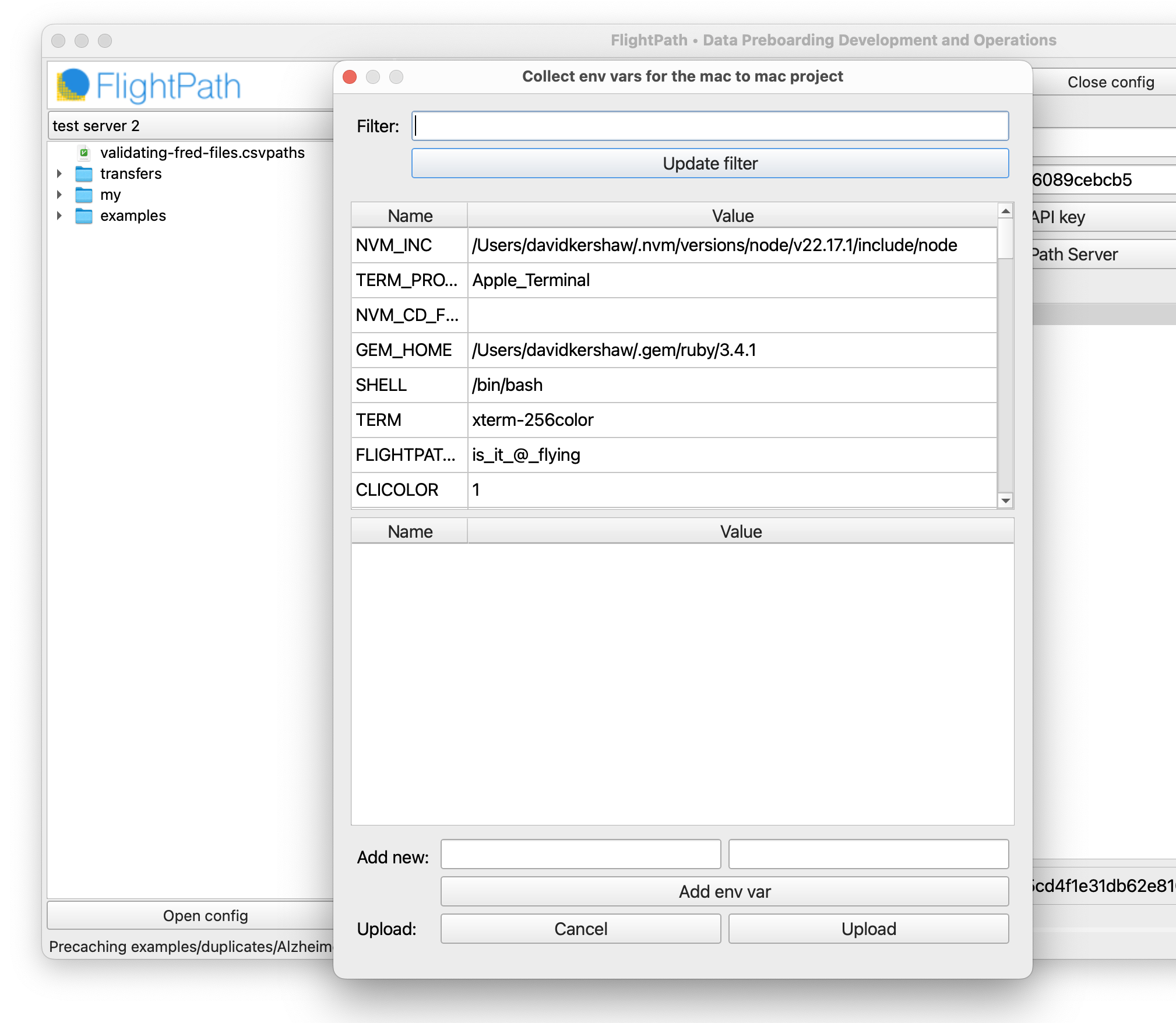
Task: Select the validating-fred-files.csvpaths file icon
Action: tap(84, 153)
